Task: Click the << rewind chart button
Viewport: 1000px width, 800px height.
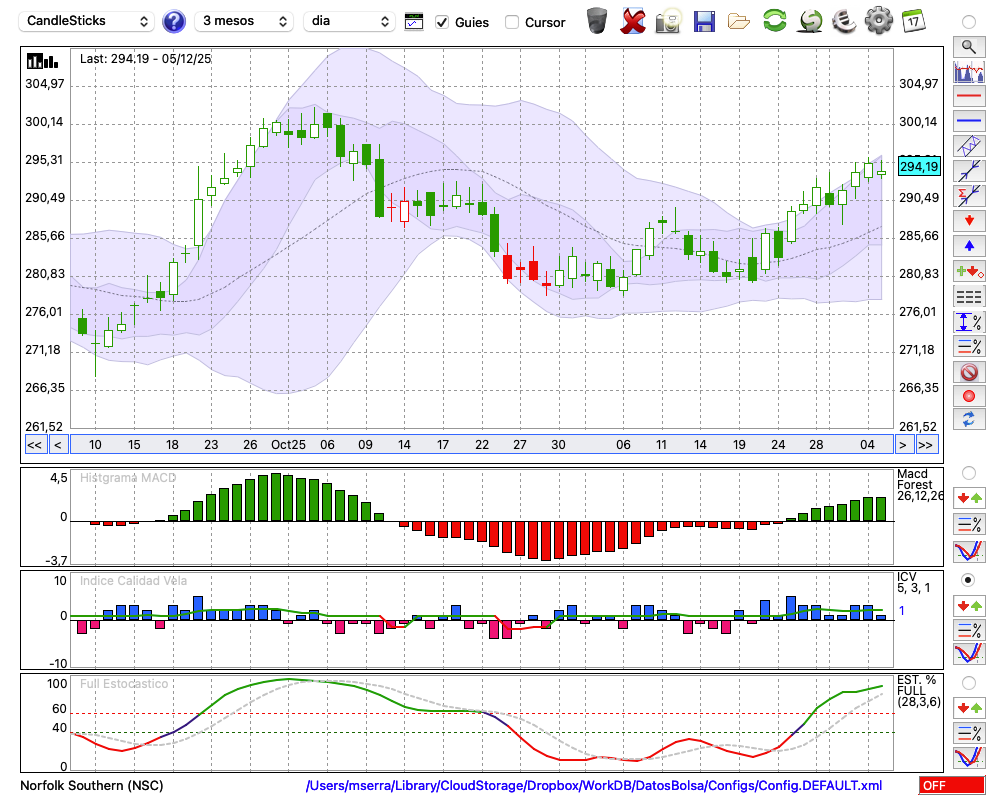Action: [34, 445]
